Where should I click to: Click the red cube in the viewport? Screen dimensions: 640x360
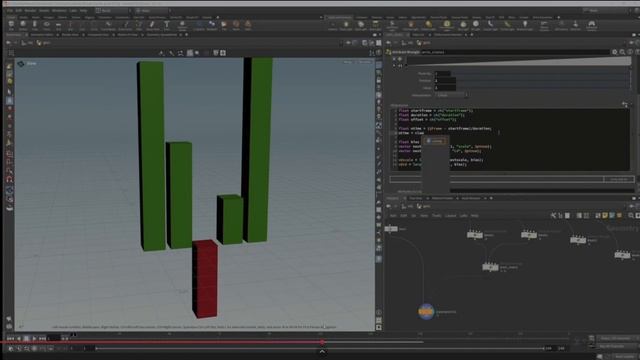pyautogui.click(x=205, y=279)
